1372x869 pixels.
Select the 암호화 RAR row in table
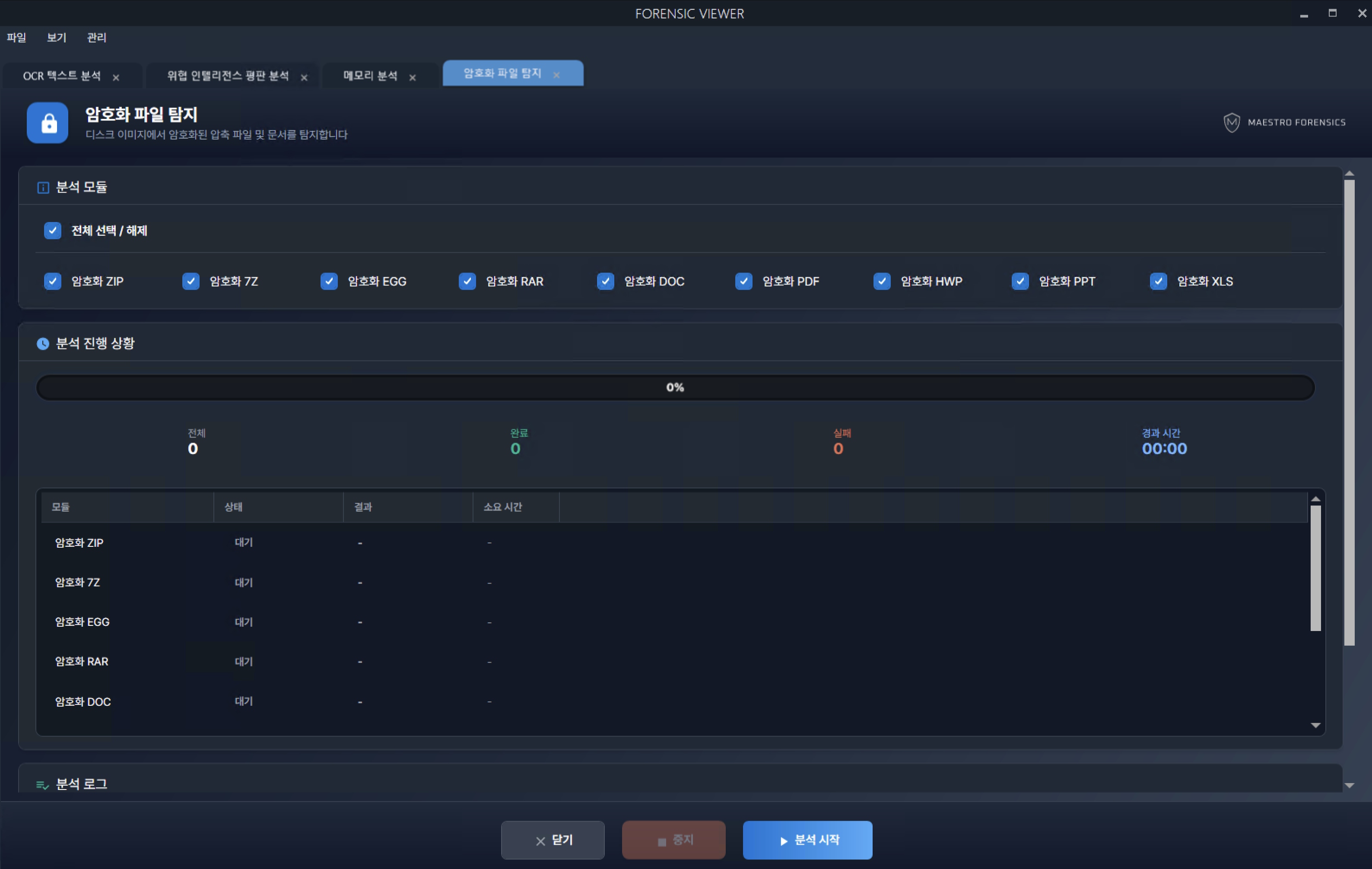tap(674, 662)
